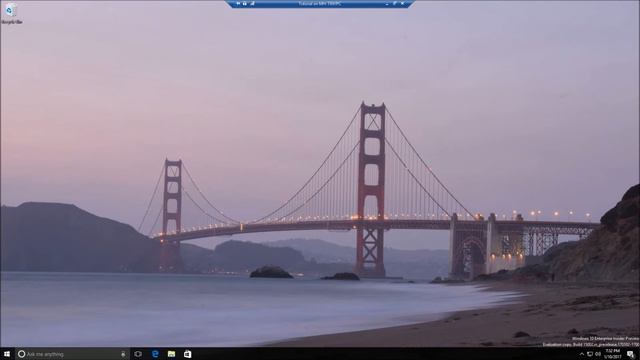Open File Explorer from the taskbar
The image size is (640, 360).
pyautogui.click(x=171, y=354)
